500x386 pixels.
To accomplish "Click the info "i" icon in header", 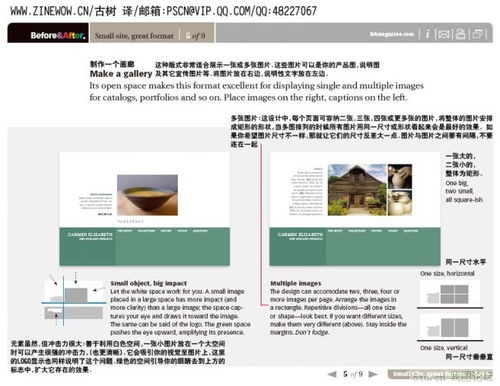I will (427, 34).
